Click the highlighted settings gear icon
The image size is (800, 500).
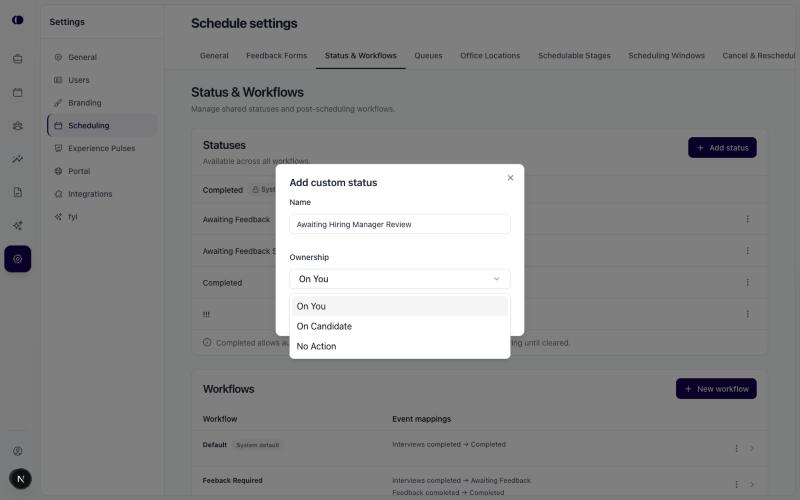point(18,259)
